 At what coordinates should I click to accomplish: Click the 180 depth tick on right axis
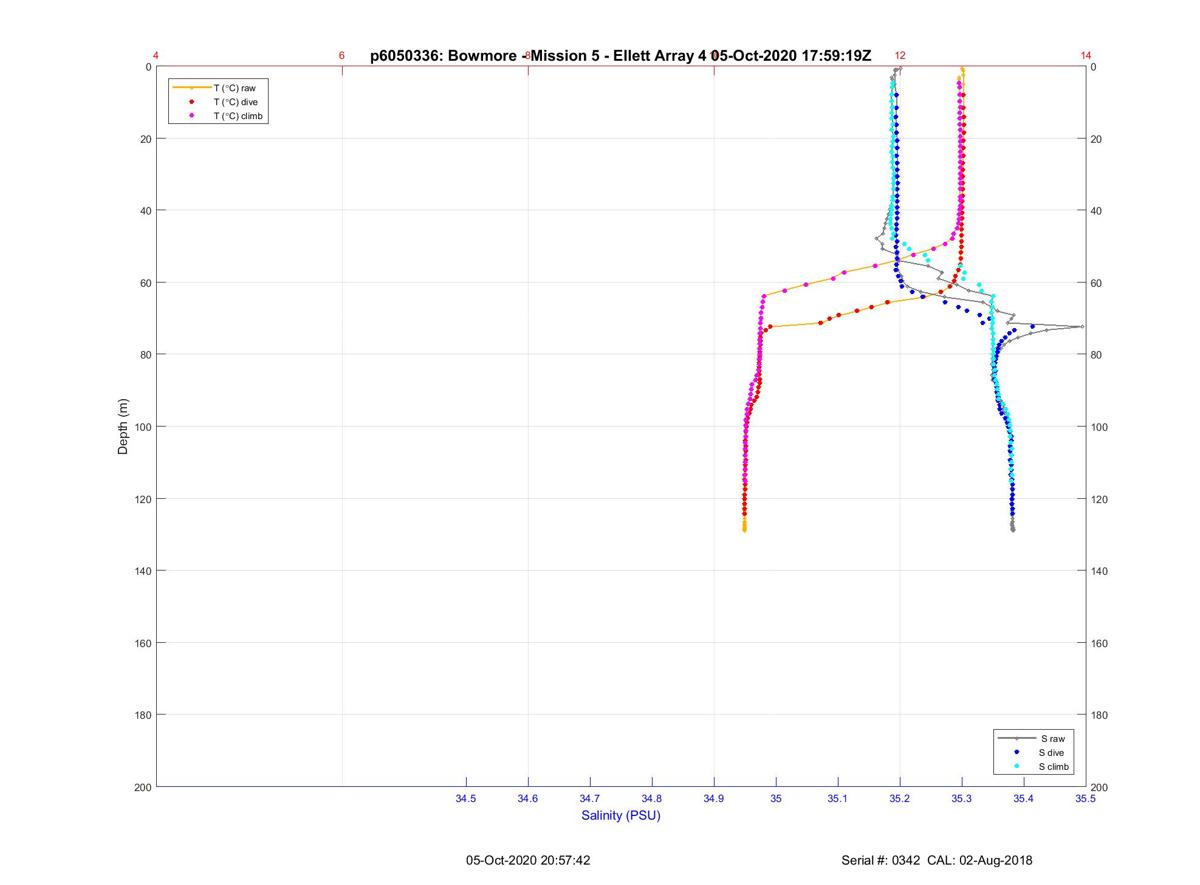coord(1100,715)
